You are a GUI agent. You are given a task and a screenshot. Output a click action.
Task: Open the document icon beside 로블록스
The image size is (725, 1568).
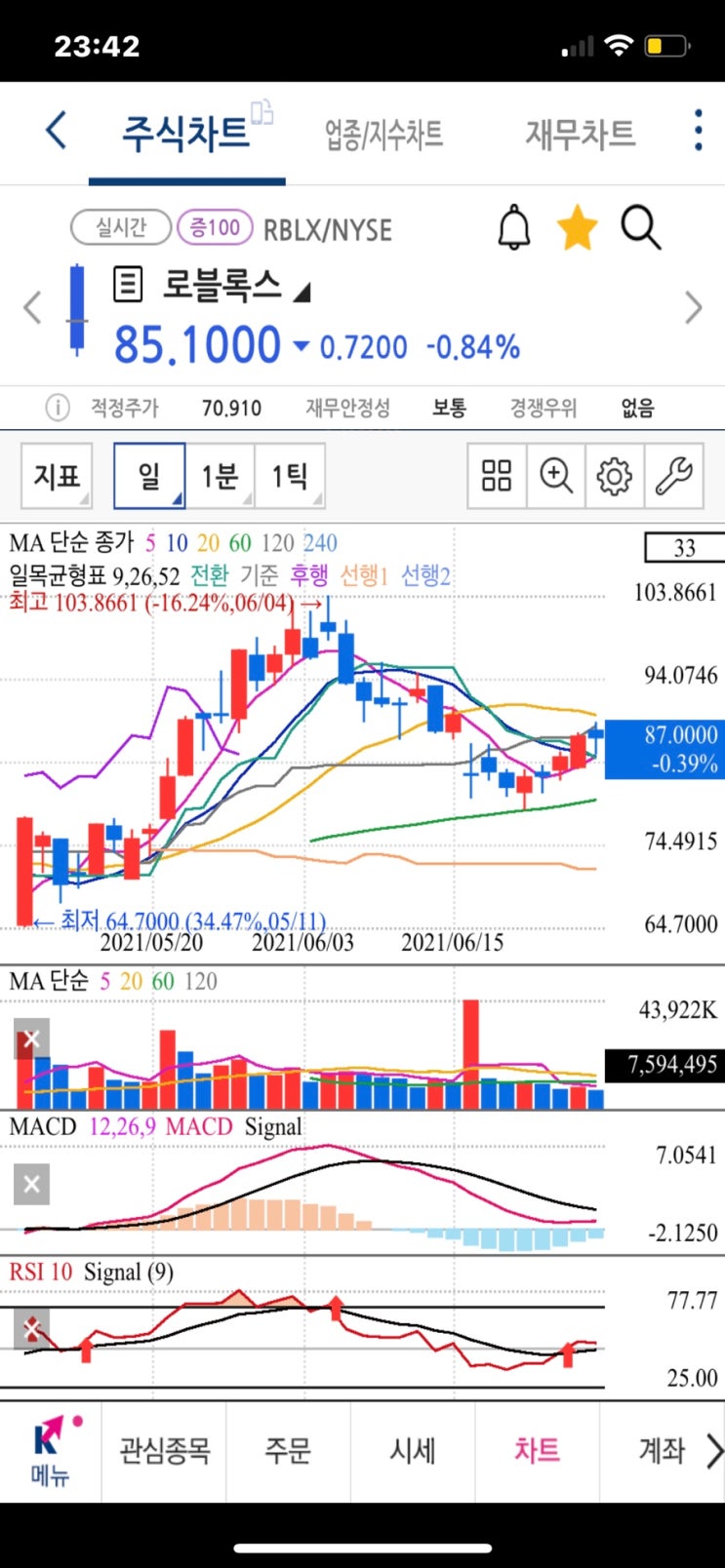tap(128, 285)
